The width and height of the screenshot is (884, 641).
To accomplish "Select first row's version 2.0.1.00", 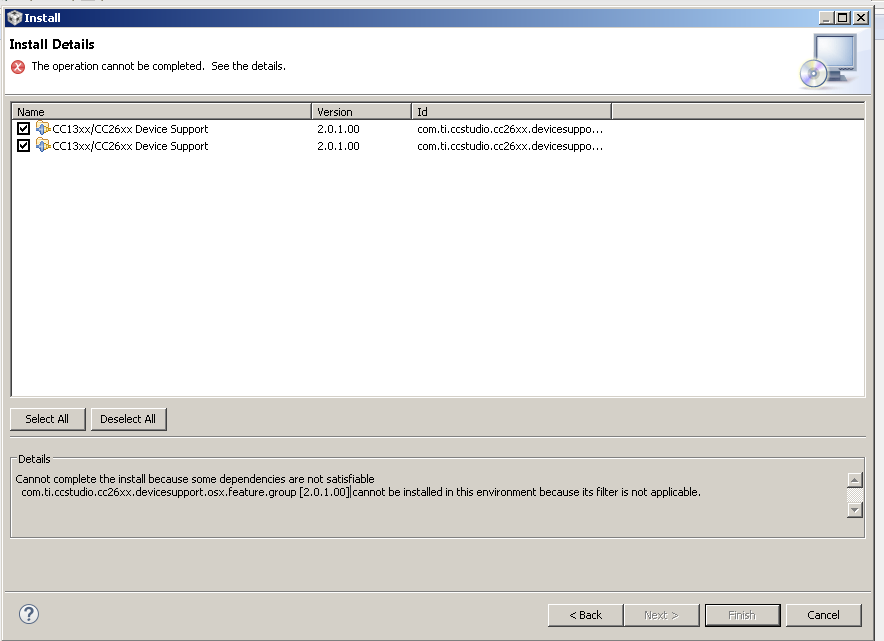I will [x=338, y=129].
